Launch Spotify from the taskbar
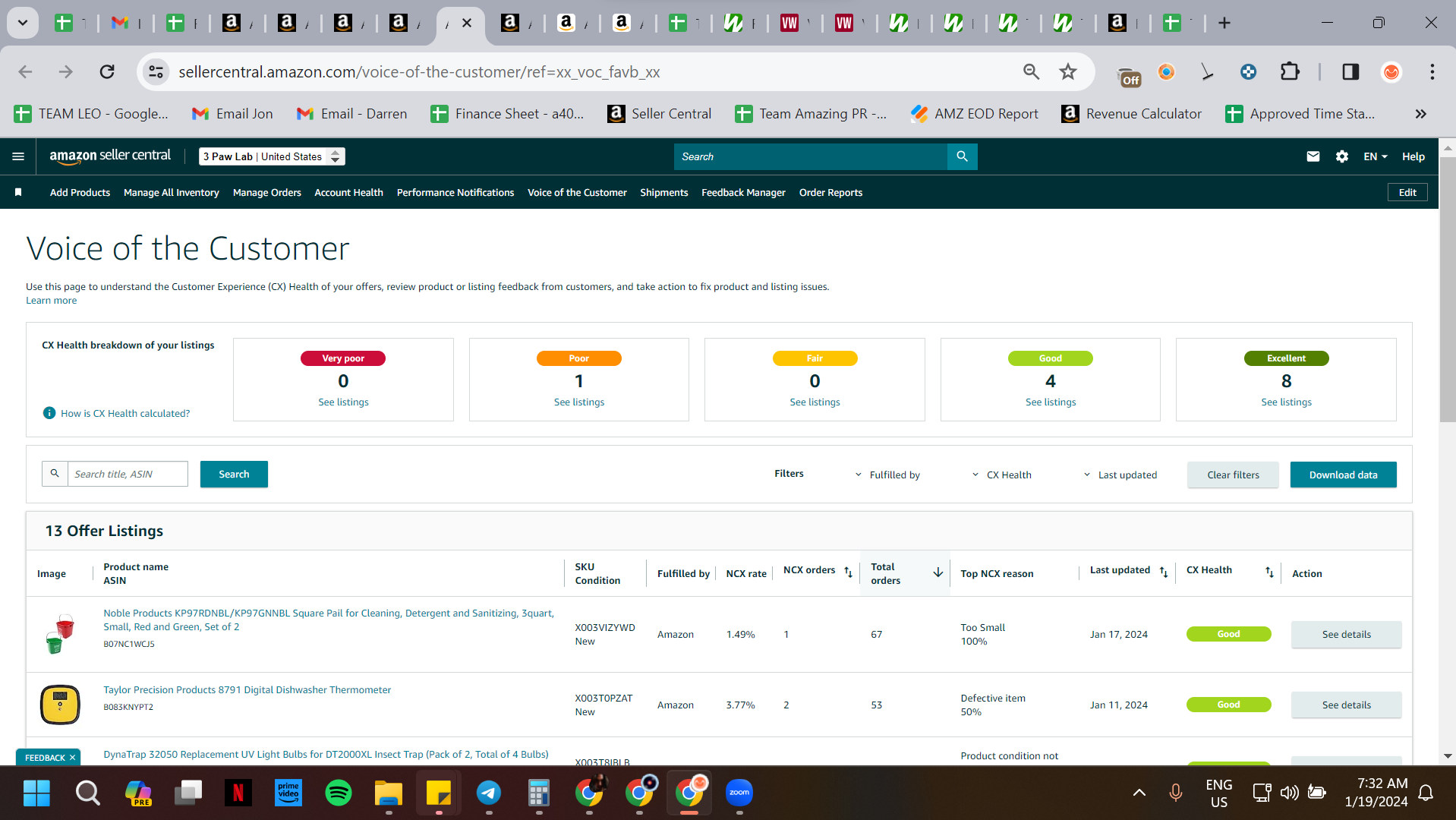The width and height of the screenshot is (1456, 820). (339, 793)
